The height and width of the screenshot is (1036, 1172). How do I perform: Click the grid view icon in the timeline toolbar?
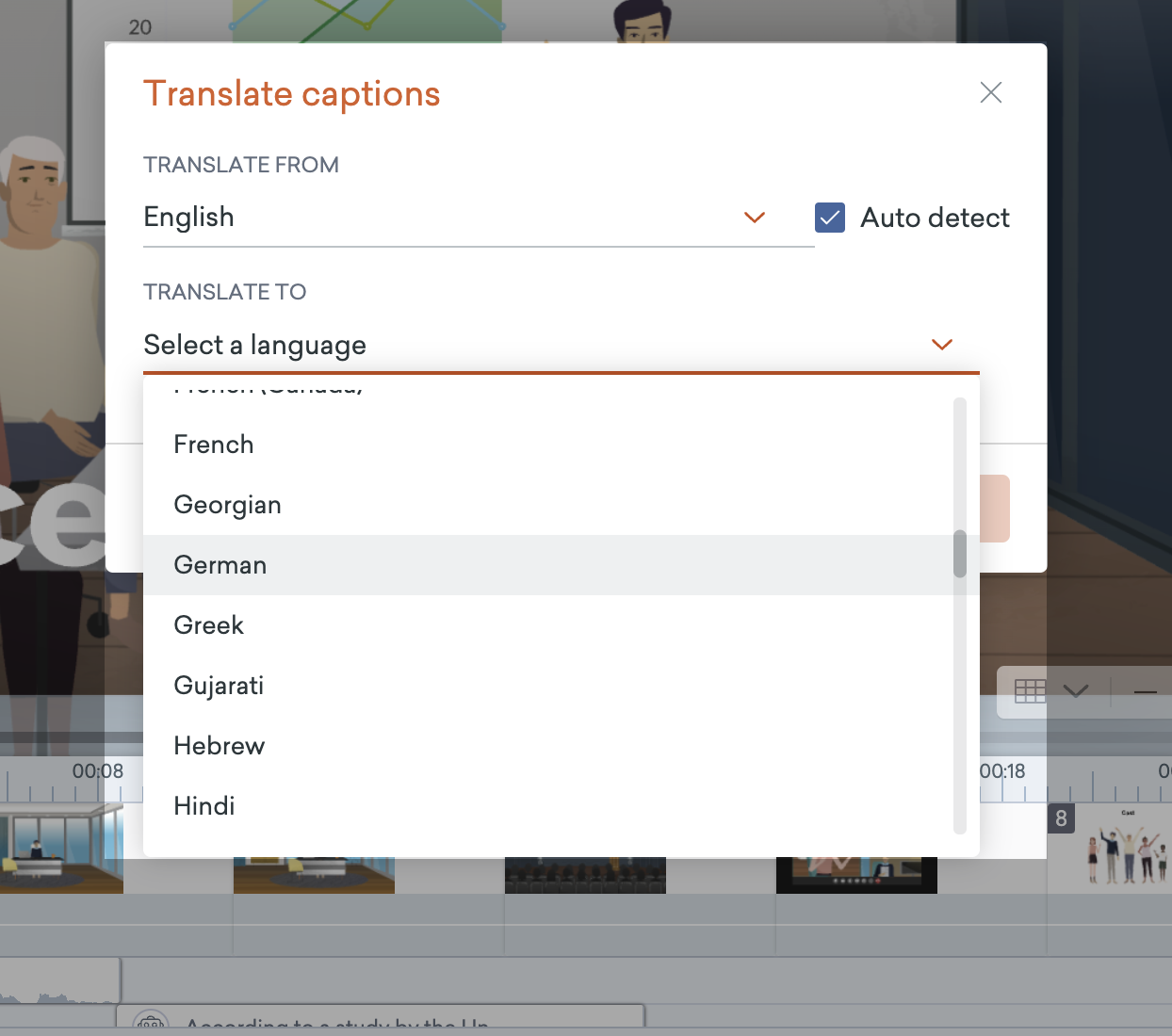(1030, 691)
